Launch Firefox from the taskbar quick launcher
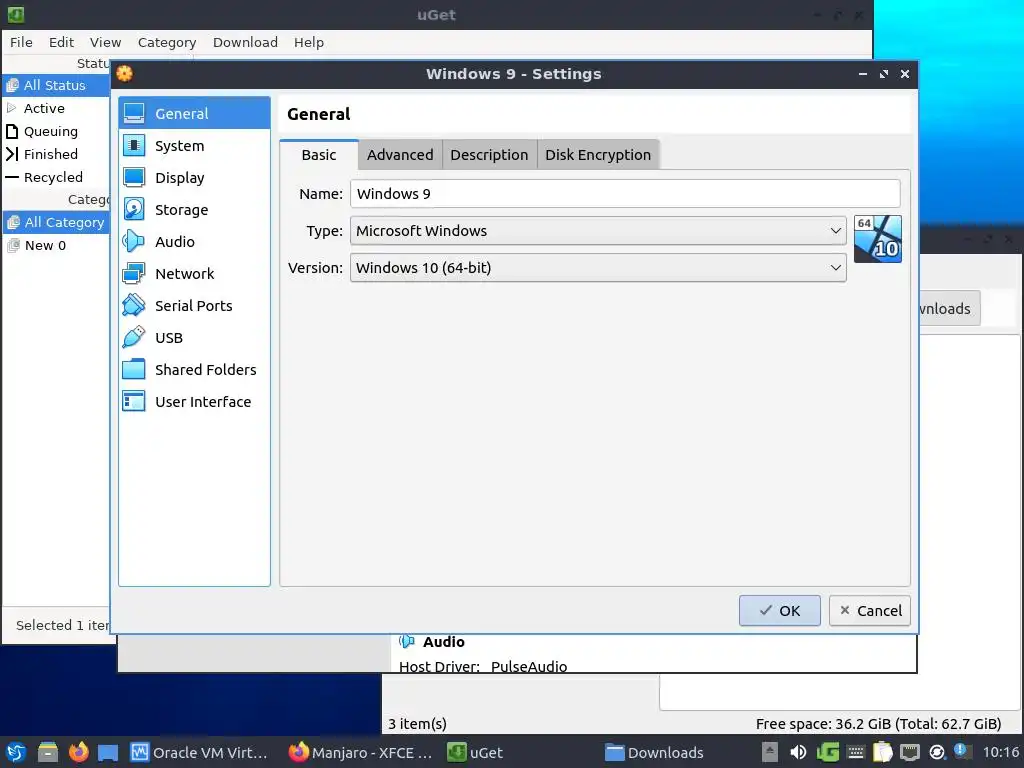Viewport: 1024px width, 768px height. click(78, 752)
